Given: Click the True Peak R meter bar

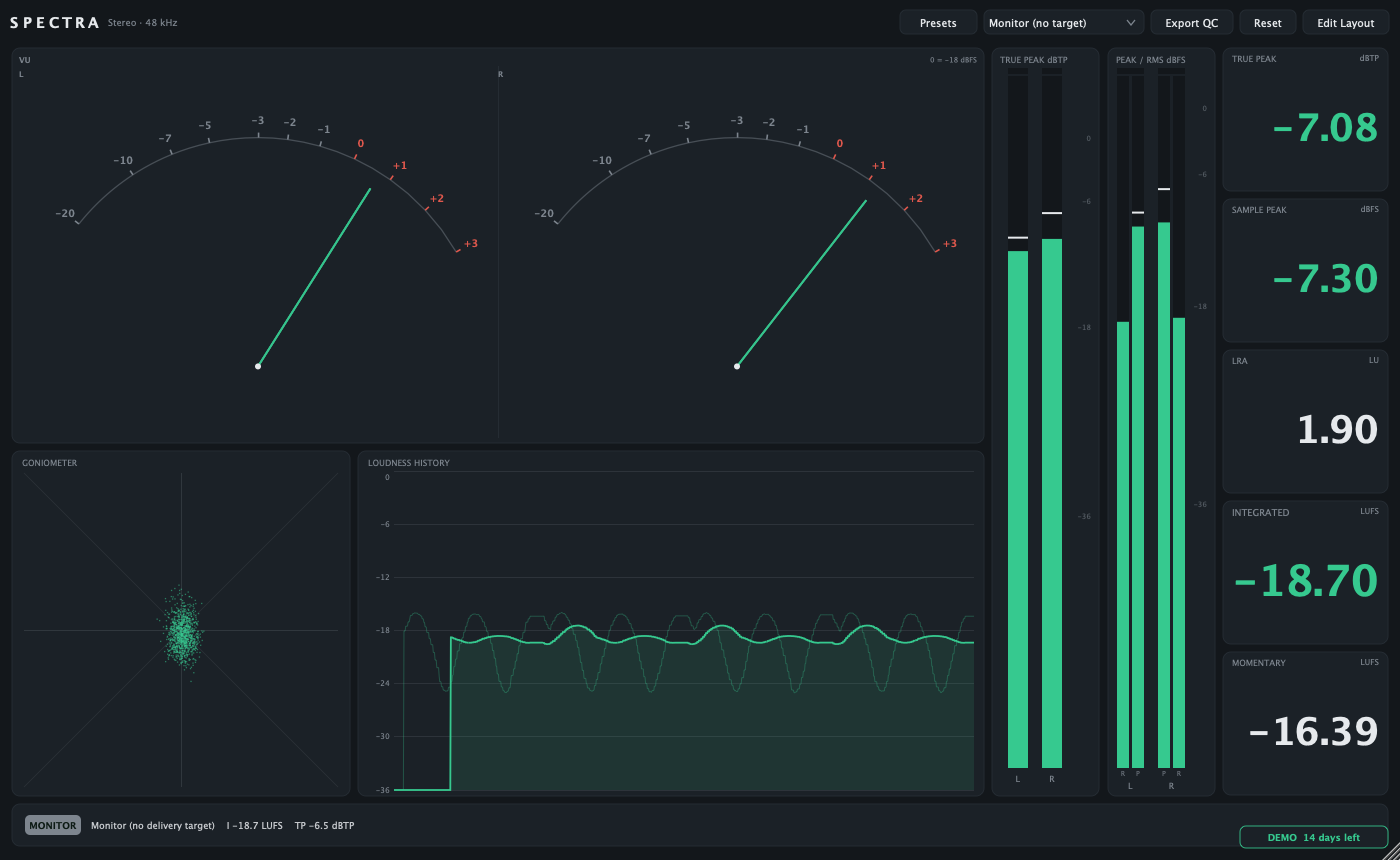Looking at the screenshot, I should click(1052, 503).
